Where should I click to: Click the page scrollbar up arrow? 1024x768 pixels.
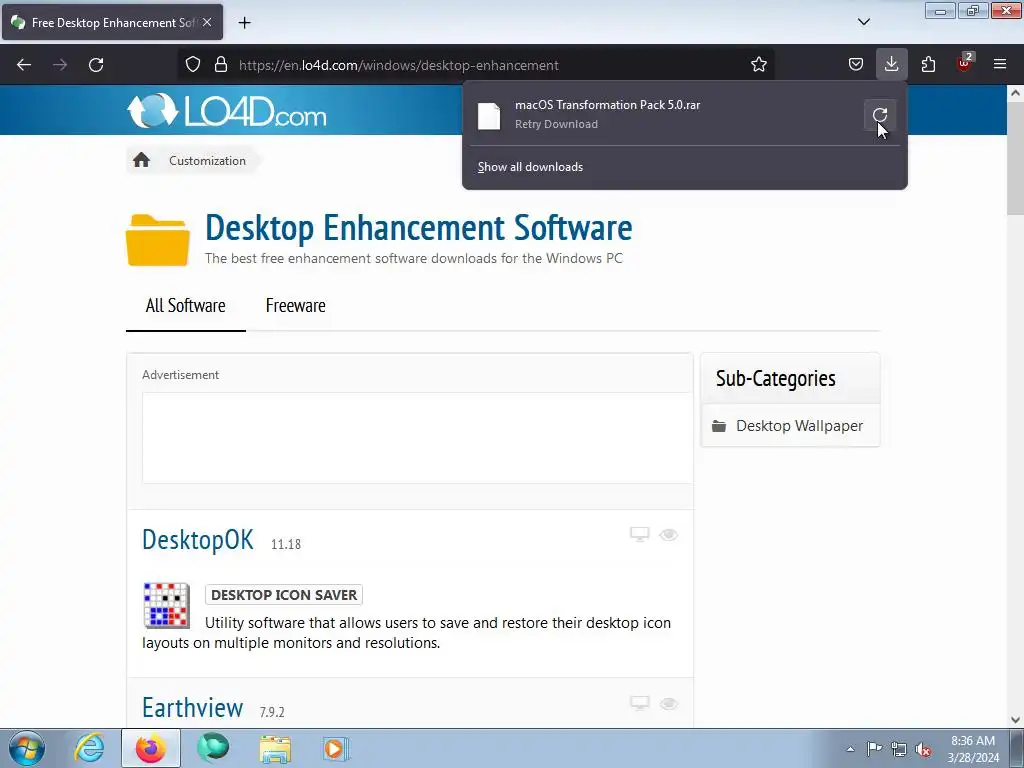coord(1015,93)
